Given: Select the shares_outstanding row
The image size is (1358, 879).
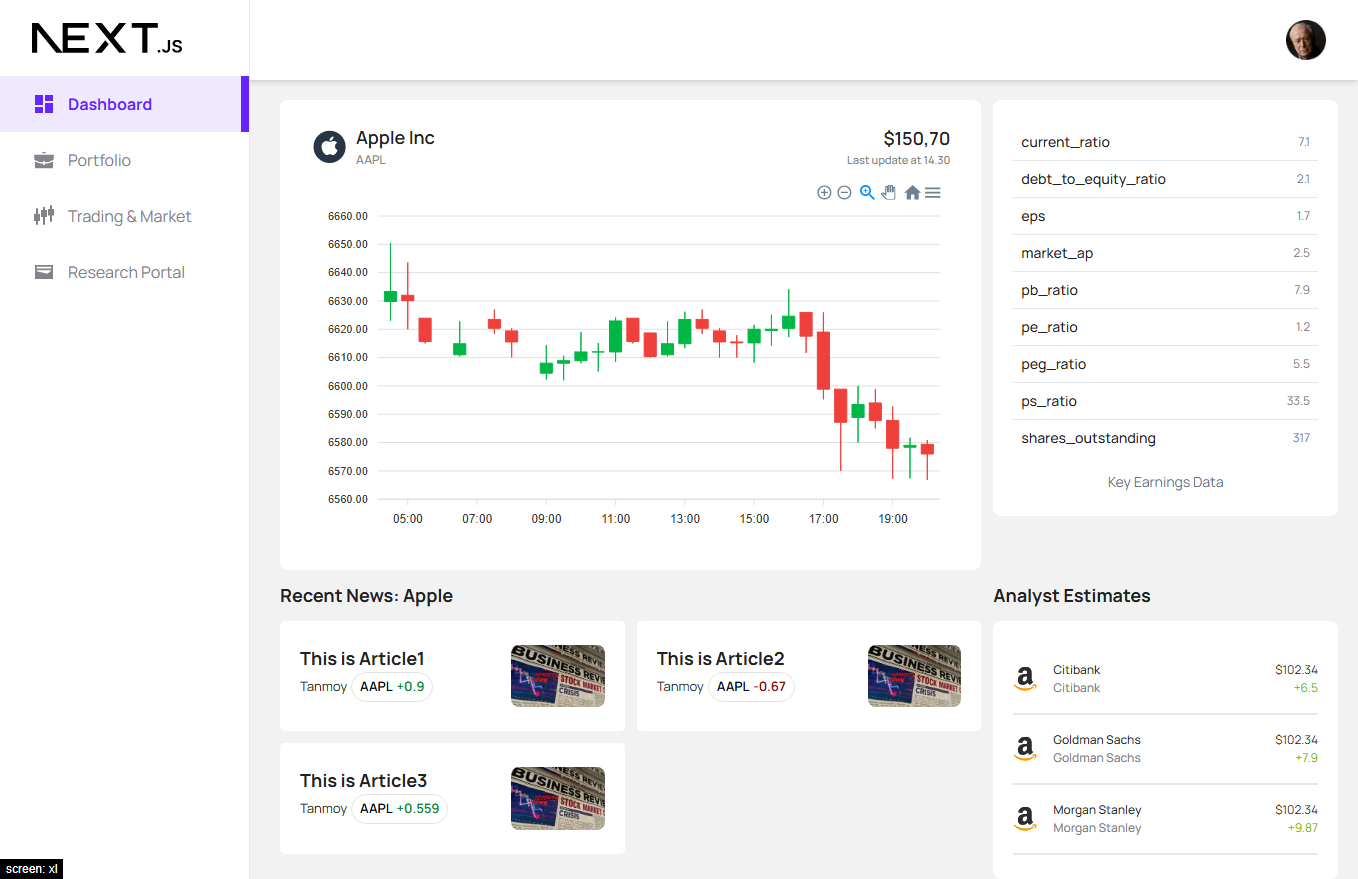Looking at the screenshot, I should click(x=1165, y=438).
